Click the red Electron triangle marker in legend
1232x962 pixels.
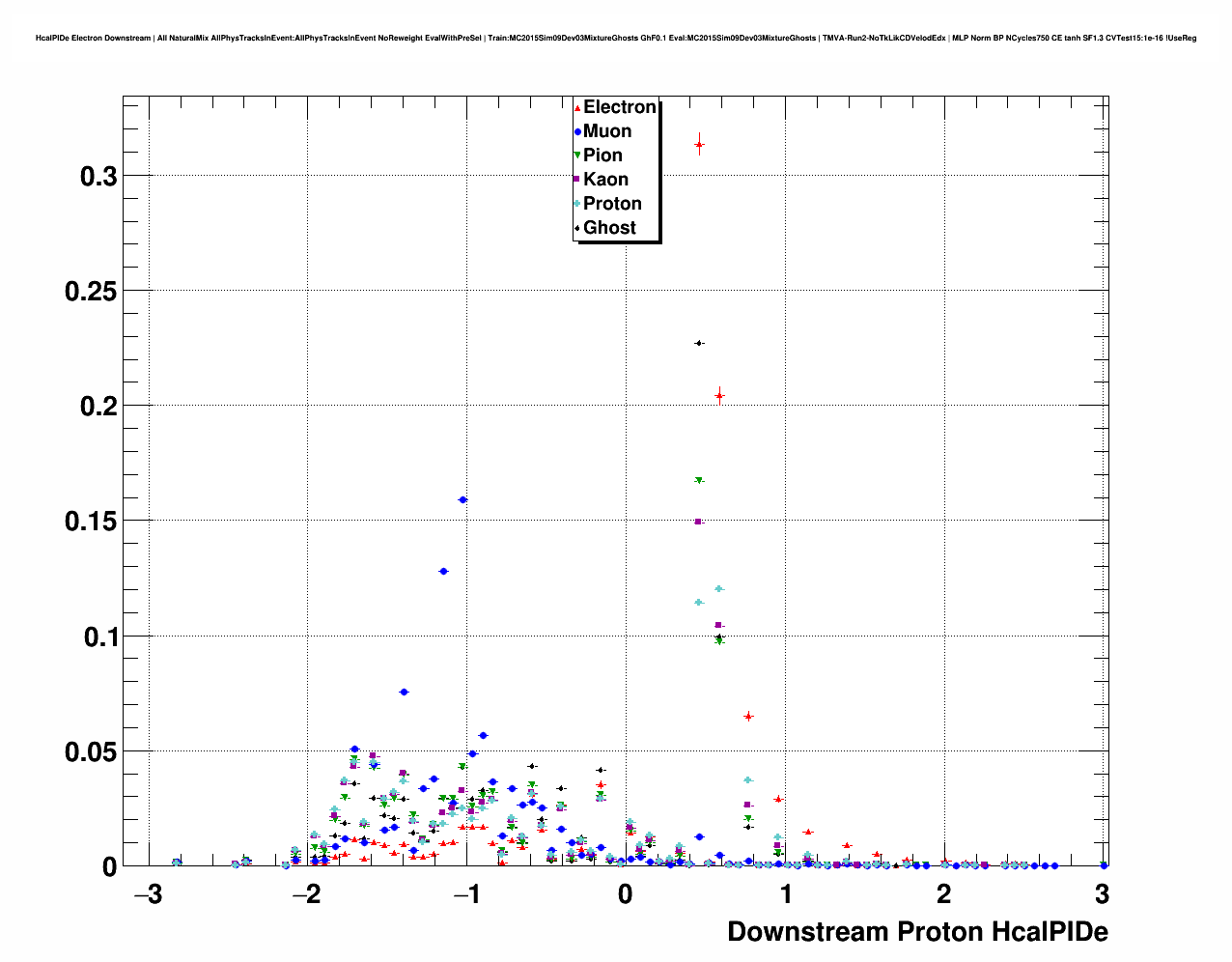tap(577, 108)
